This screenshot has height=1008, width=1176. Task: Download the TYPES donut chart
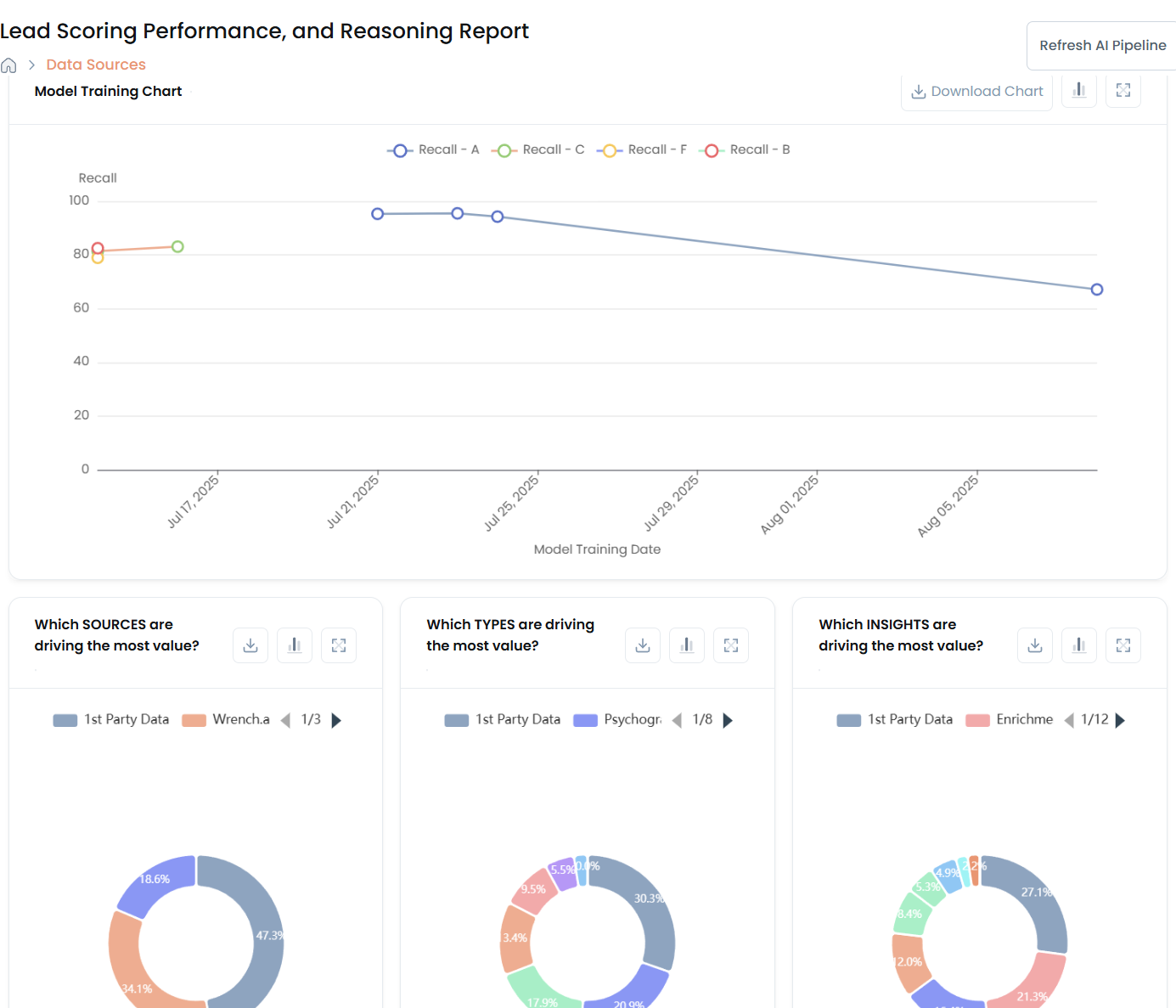[x=643, y=645]
